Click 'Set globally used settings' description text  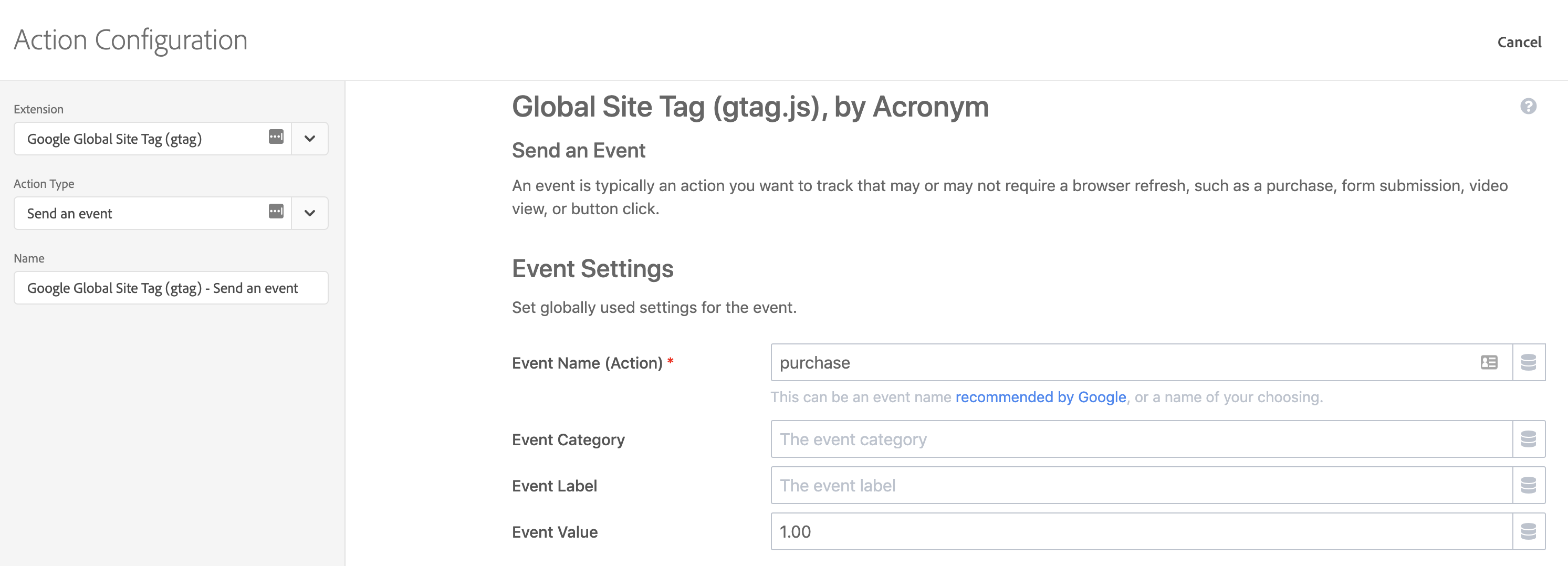click(x=654, y=308)
